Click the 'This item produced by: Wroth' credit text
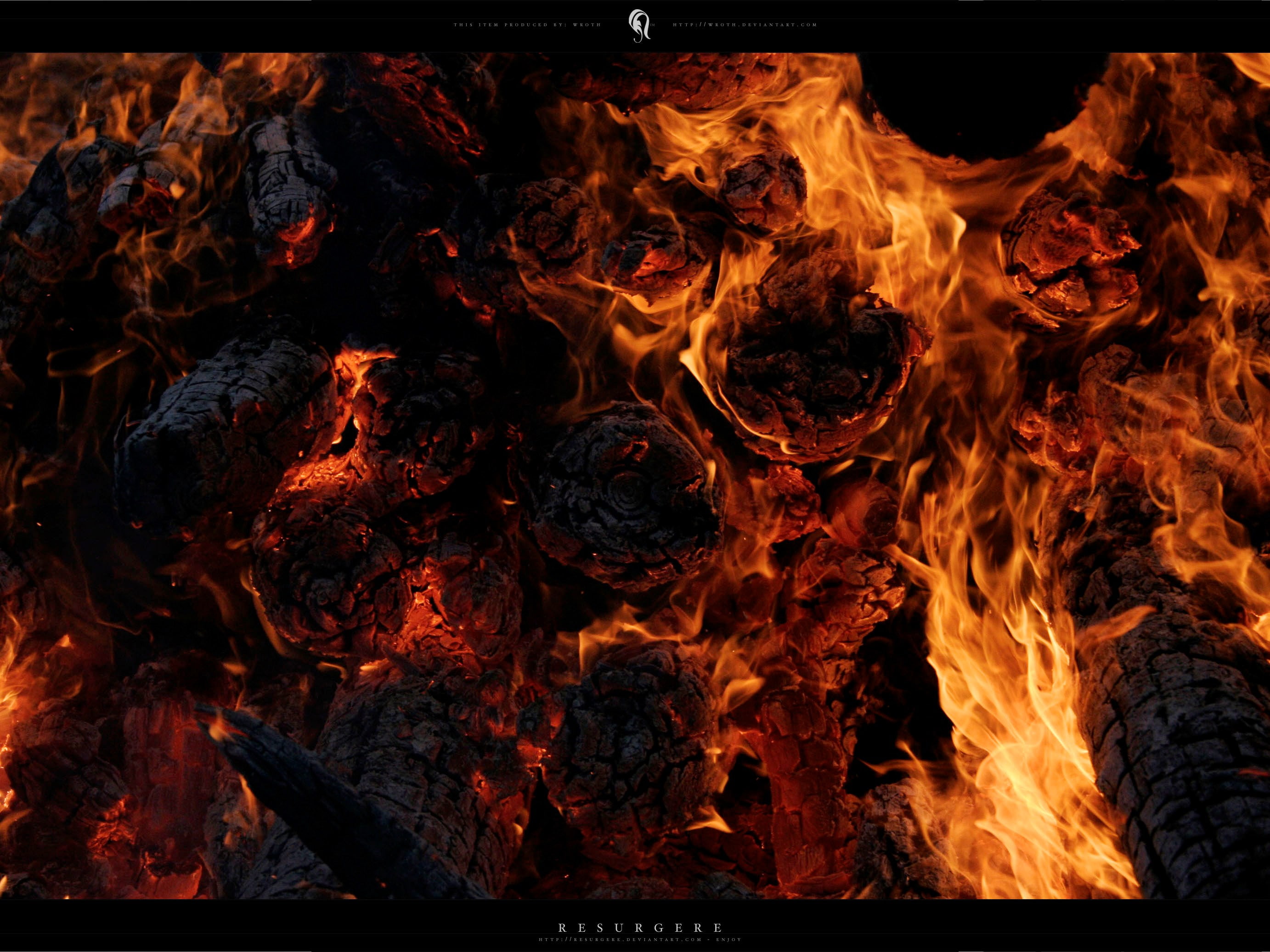 pyautogui.click(x=527, y=25)
